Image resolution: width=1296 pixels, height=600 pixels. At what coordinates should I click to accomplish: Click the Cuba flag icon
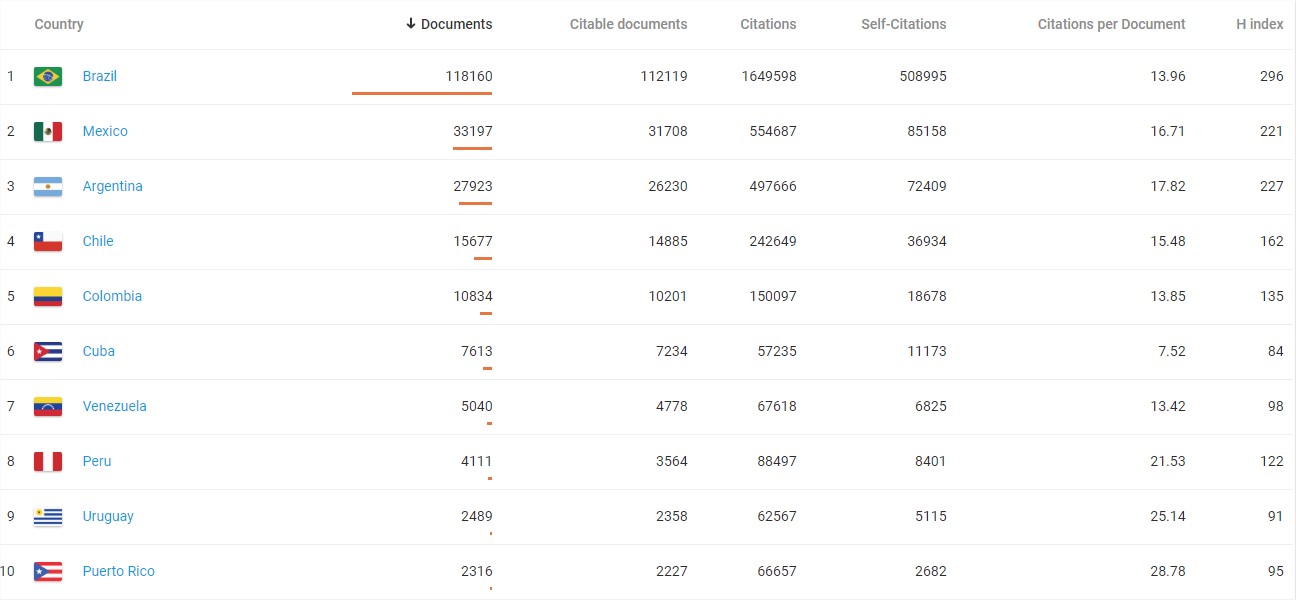(48, 352)
